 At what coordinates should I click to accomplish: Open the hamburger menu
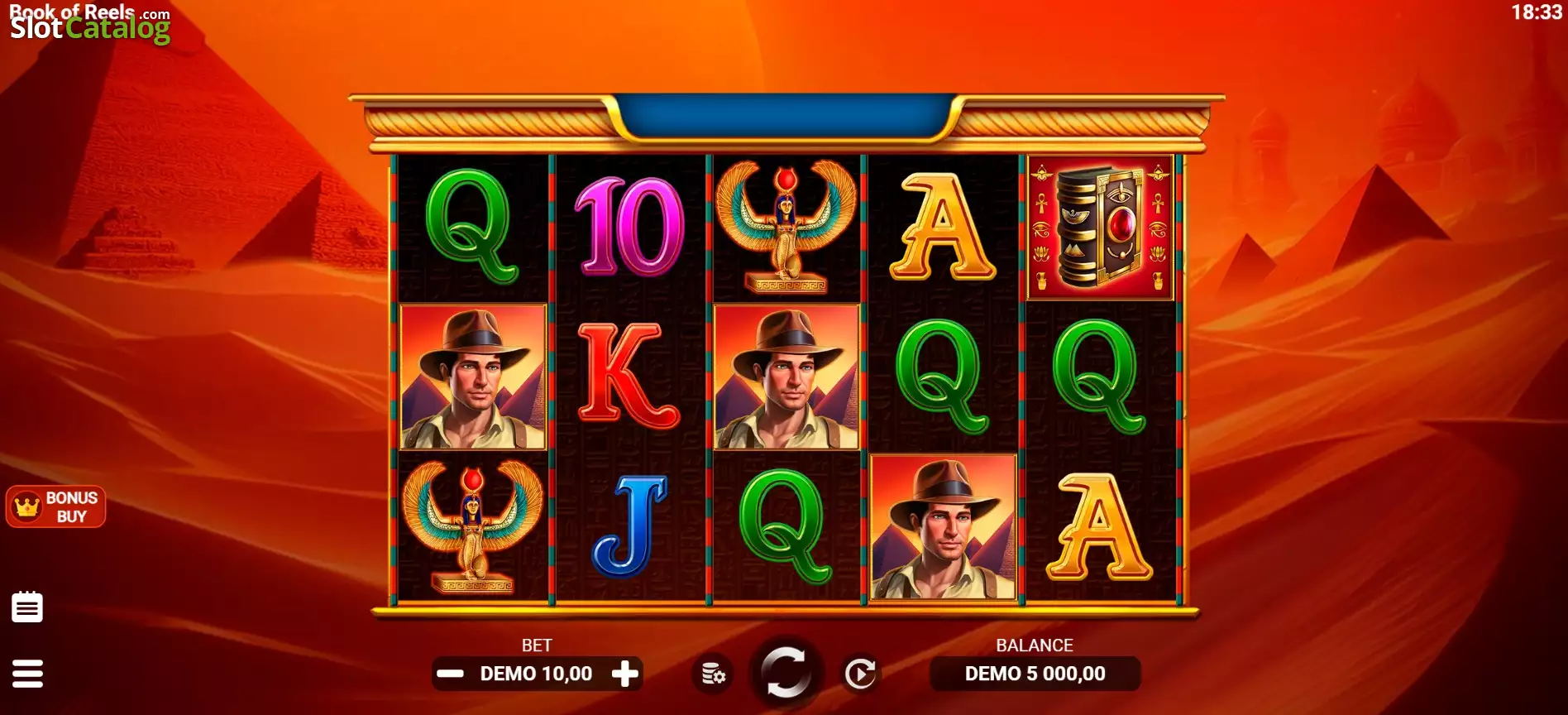[x=27, y=674]
